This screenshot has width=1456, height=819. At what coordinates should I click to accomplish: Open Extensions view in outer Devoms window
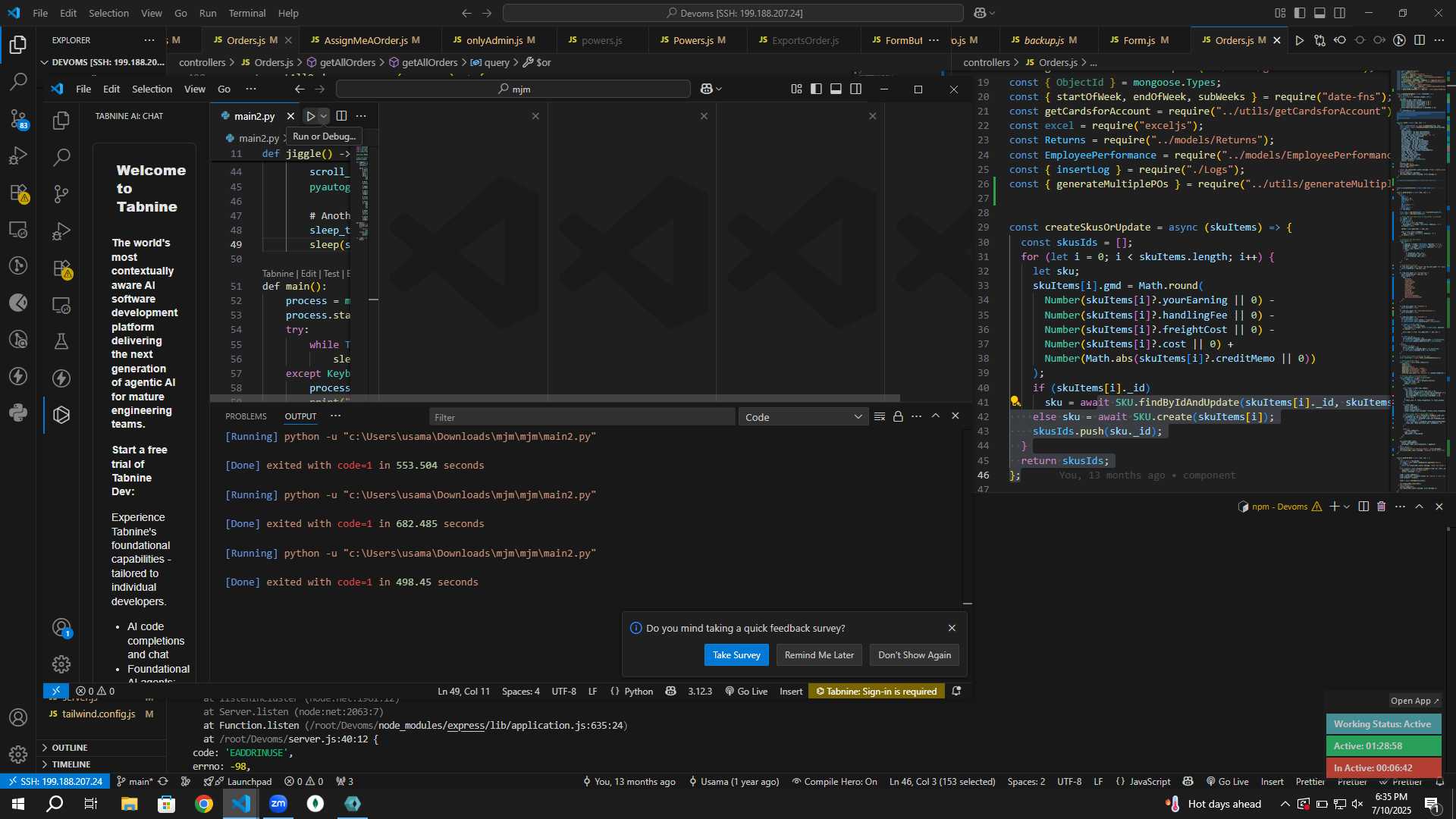click(x=18, y=193)
